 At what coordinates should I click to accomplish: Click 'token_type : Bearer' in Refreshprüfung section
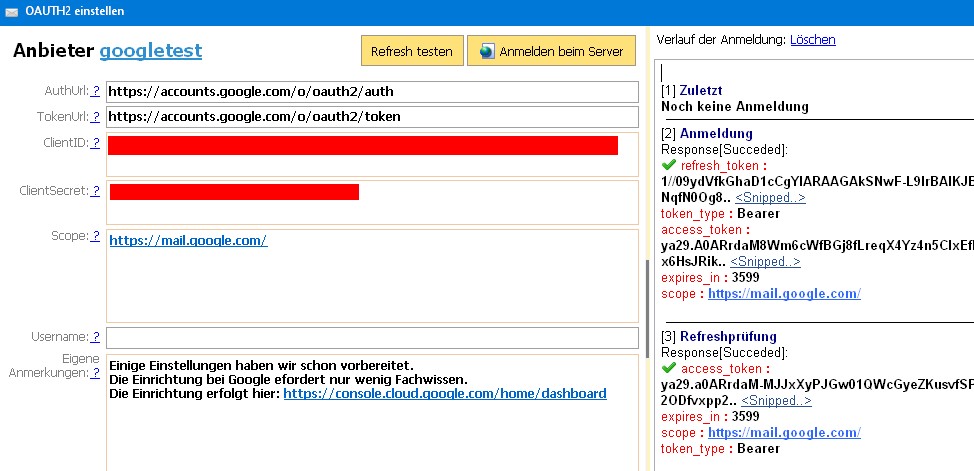click(x=721, y=449)
